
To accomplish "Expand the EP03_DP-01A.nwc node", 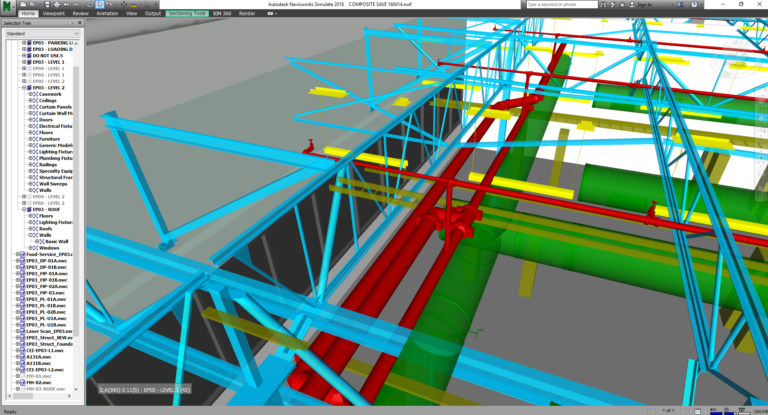I will 18,261.
